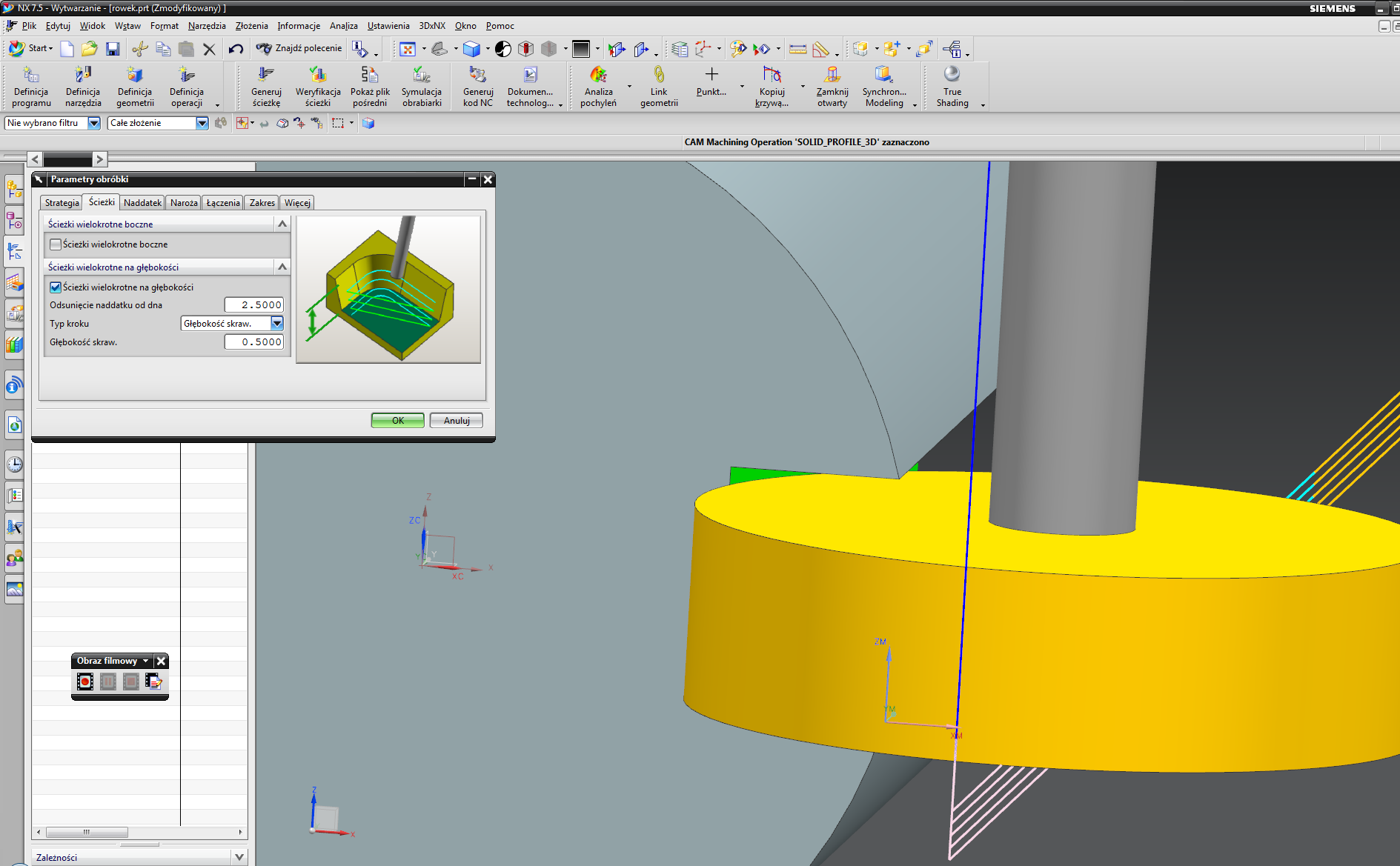The image size is (1400, 866).
Task: Switch to the Zakres tab
Action: tap(262, 203)
